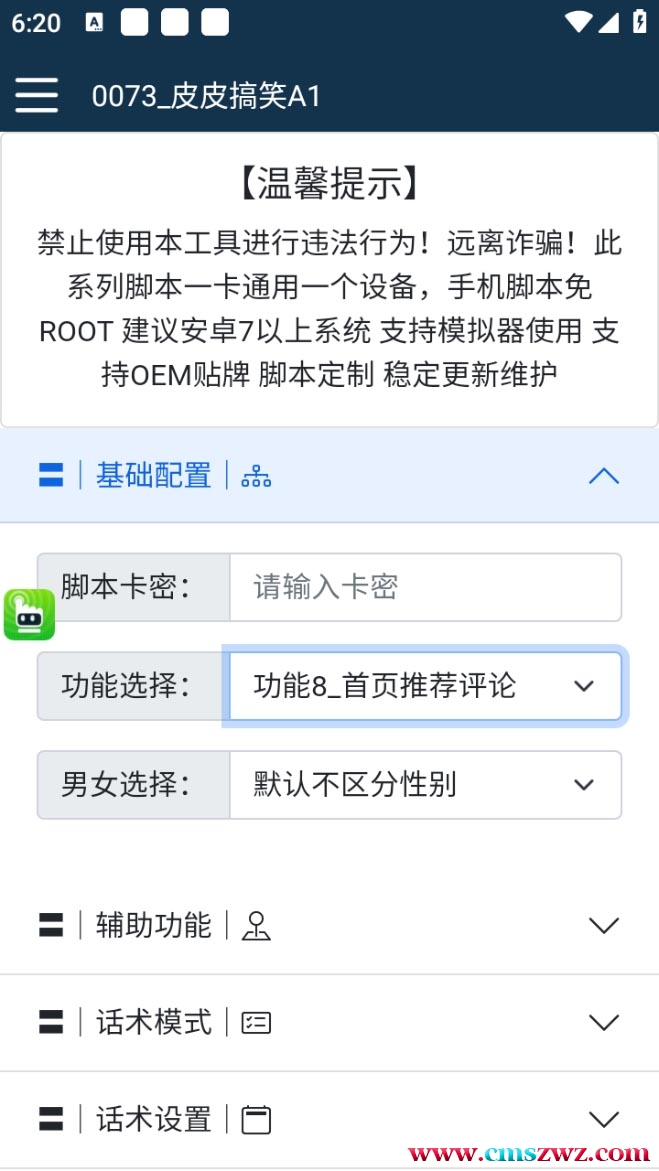Expand the 话术设置 section chevron

click(604, 1119)
